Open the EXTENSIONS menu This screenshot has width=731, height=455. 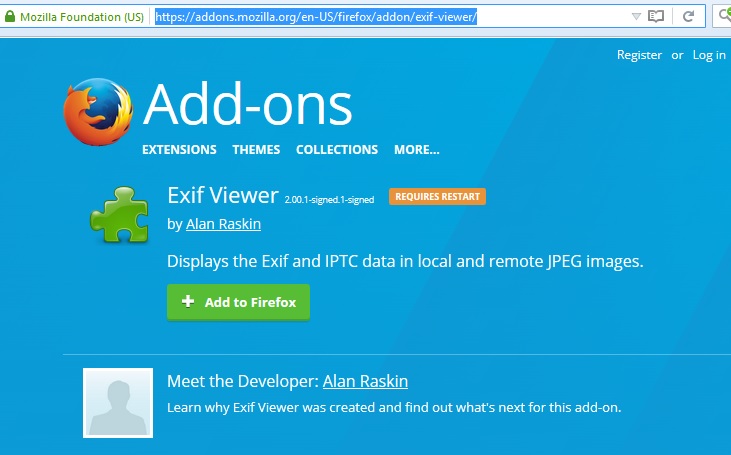tap(179, 150)
